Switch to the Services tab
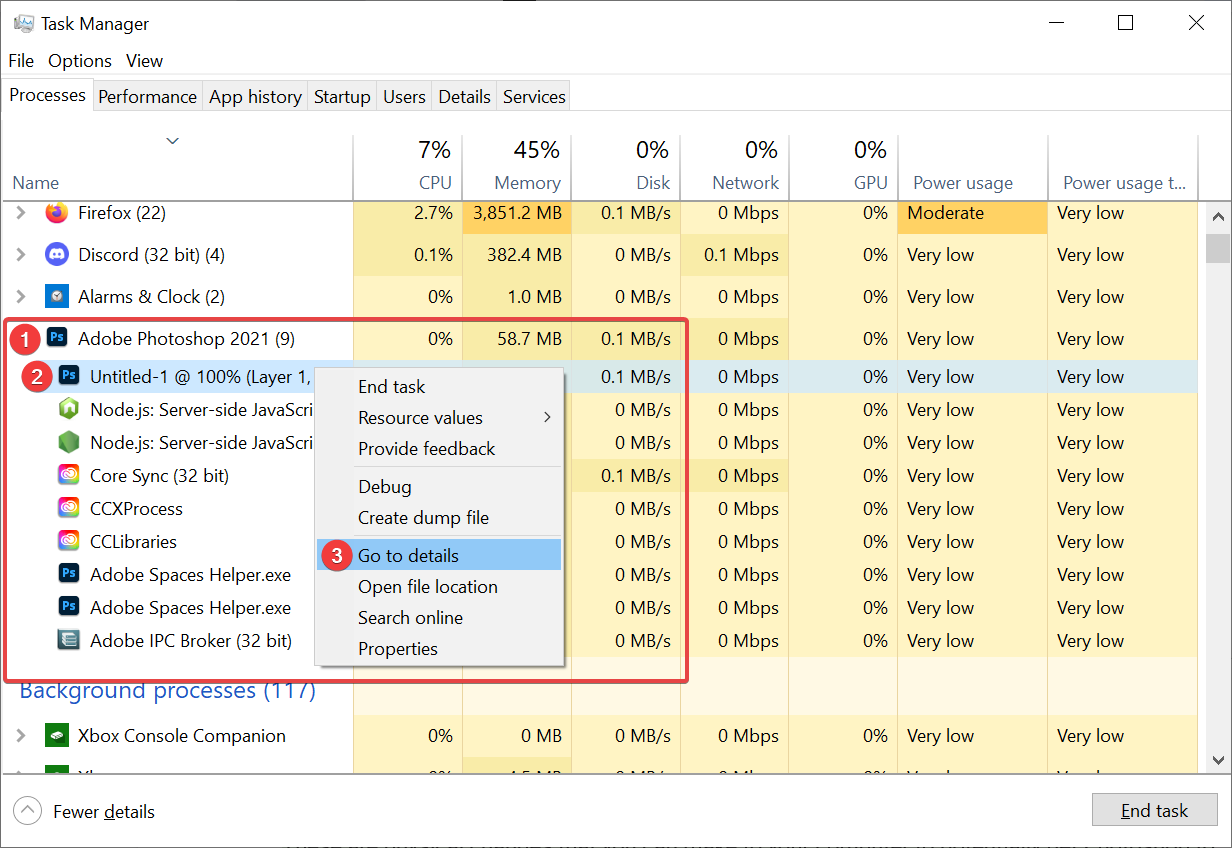The image size is (1232, 848). (534, 97)
